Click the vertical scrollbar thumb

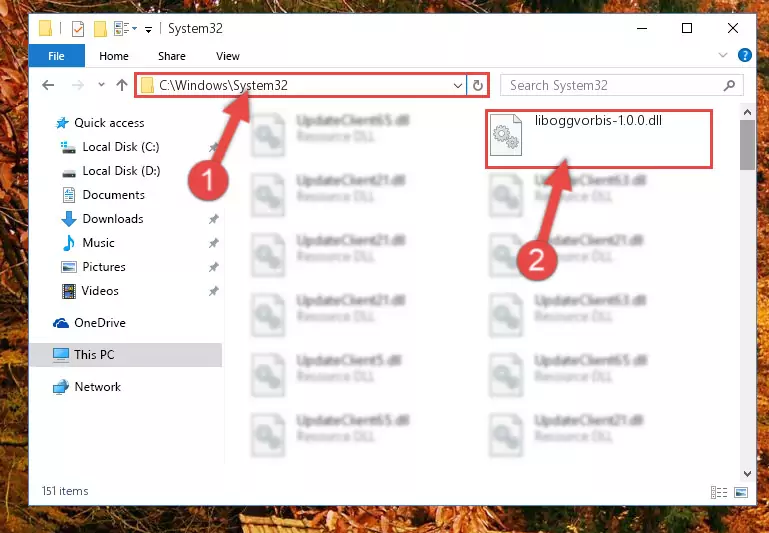747,145
